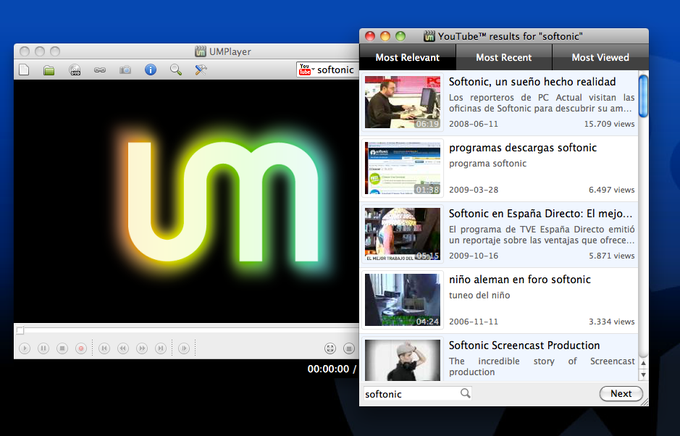Viewport: 680px width, 436px height.
Task: Open a URL with the chain link icon
Action: click(100, 70)
